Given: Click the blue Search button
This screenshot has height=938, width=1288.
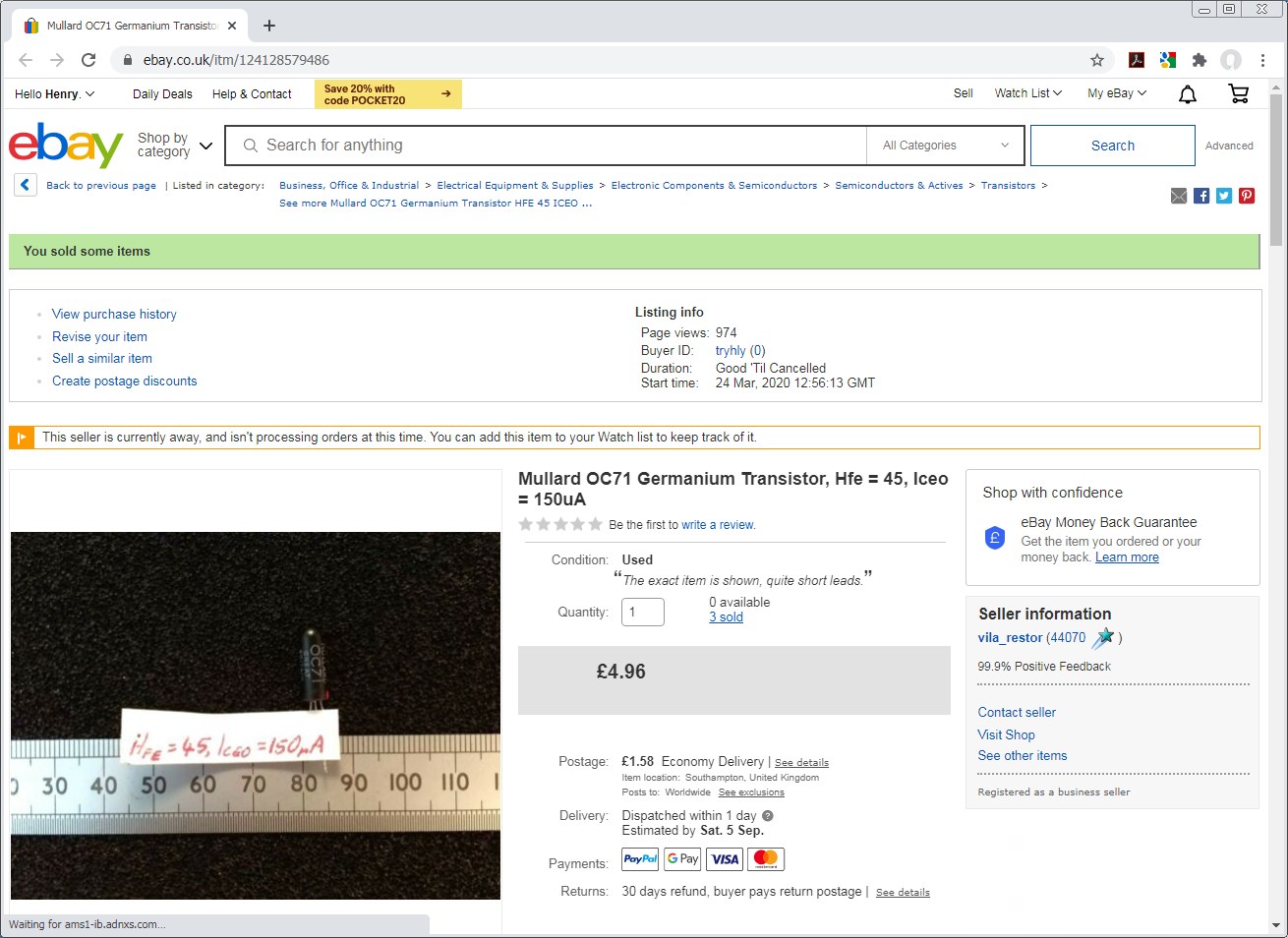Looking at the screenshot, I should 1113,146.
